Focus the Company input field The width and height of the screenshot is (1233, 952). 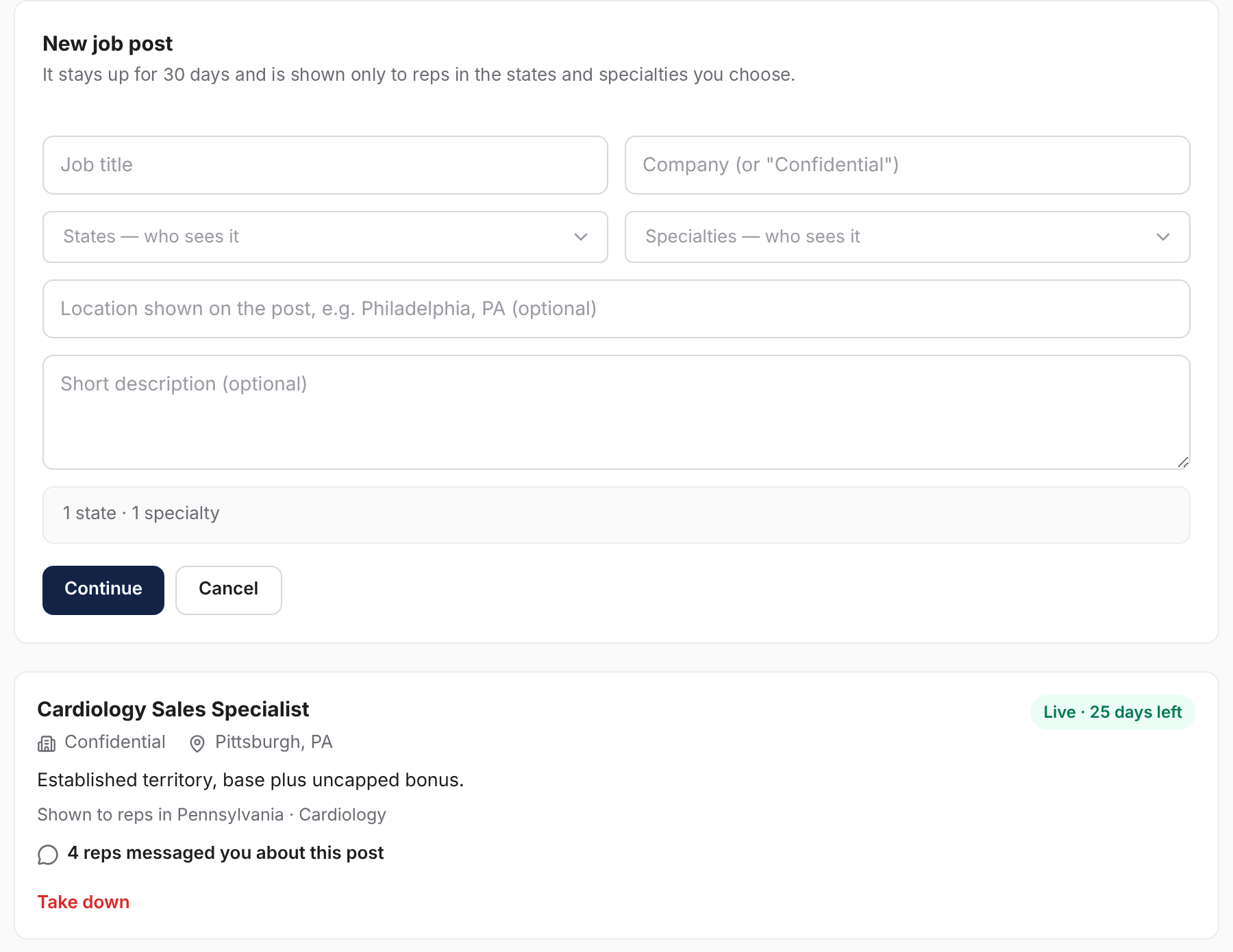pyautogui.click(x=908, y=165)
